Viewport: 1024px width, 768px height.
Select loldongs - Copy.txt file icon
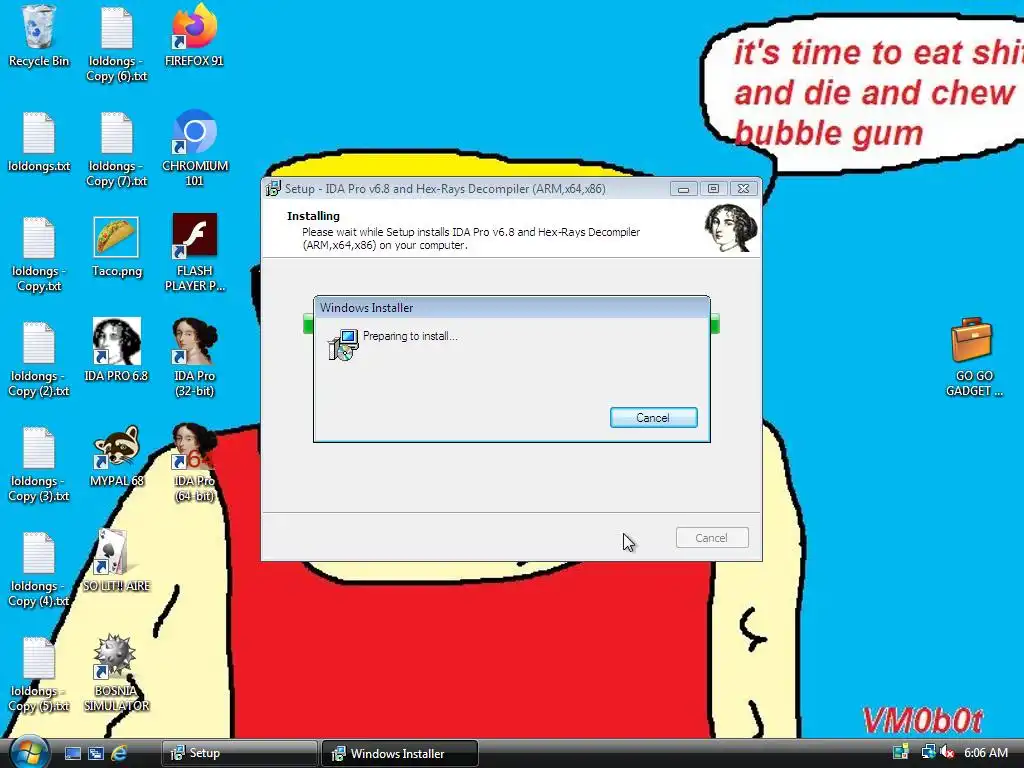coord(39,254)
